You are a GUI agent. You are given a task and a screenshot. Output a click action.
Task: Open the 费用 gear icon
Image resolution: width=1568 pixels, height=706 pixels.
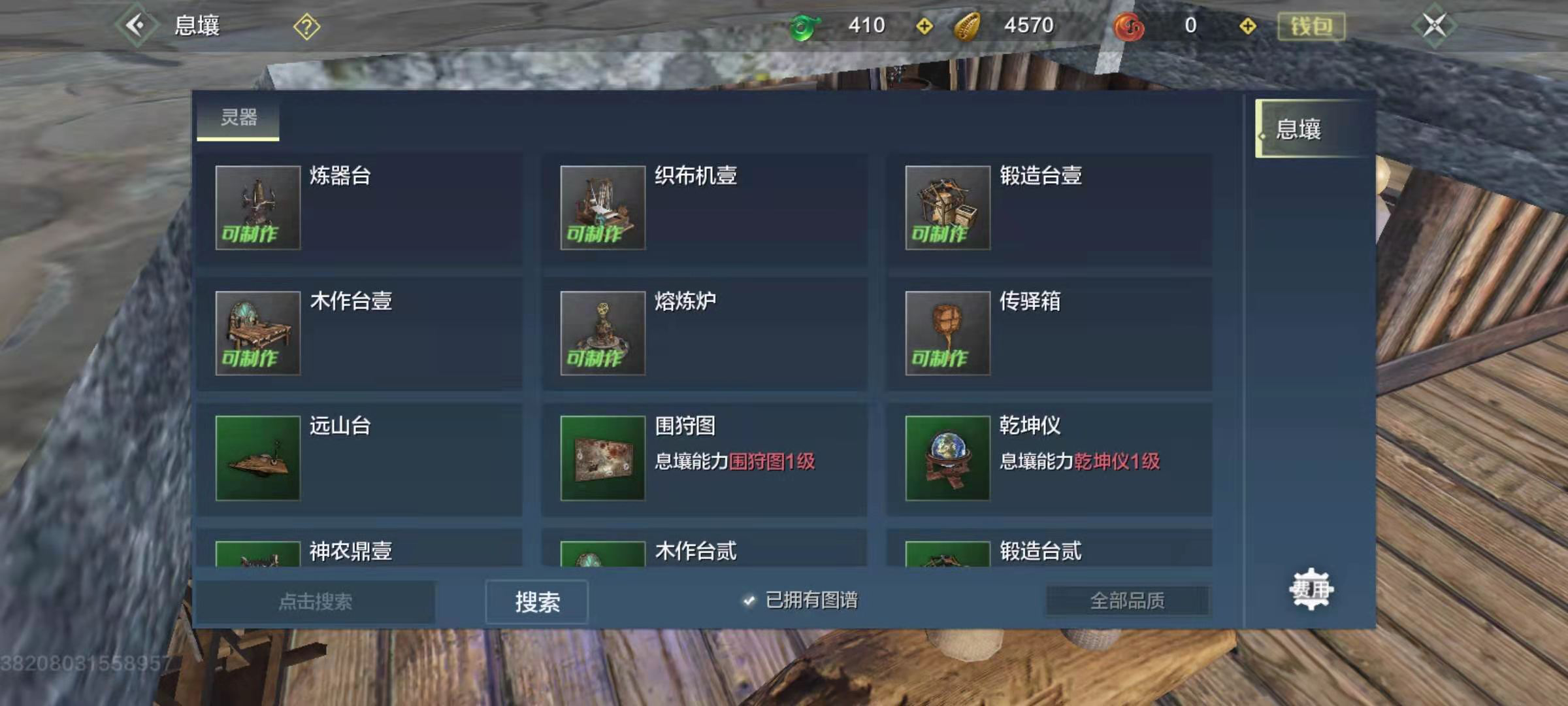coord(1311,589)
